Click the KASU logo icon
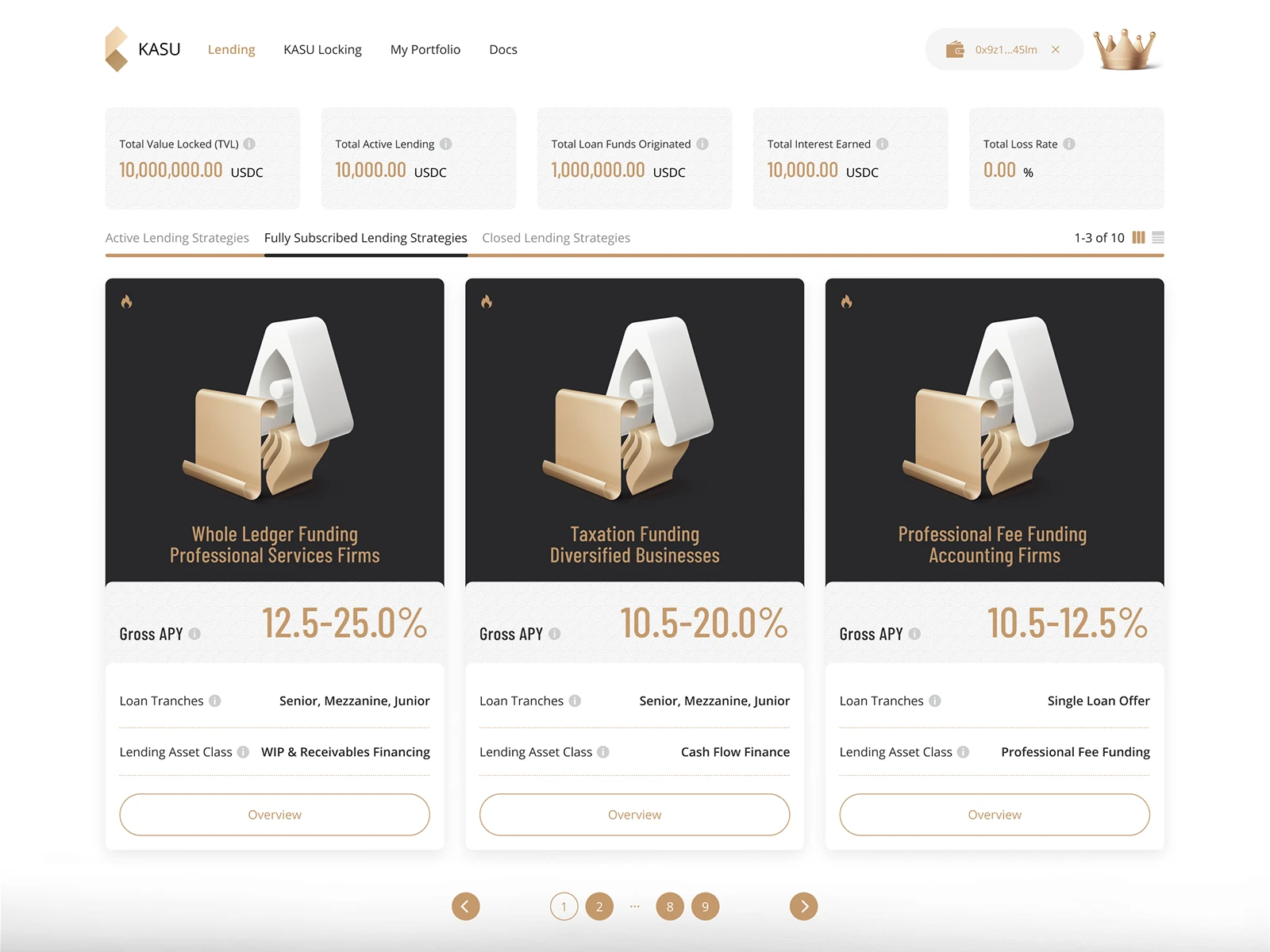 click(116, 48)
